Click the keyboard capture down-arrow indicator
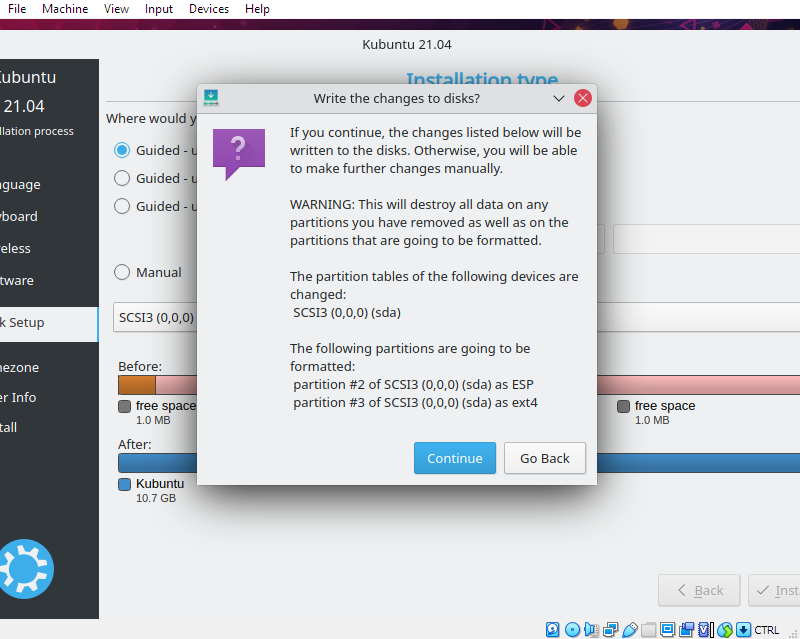800x639 pixels. click(743, 629)
